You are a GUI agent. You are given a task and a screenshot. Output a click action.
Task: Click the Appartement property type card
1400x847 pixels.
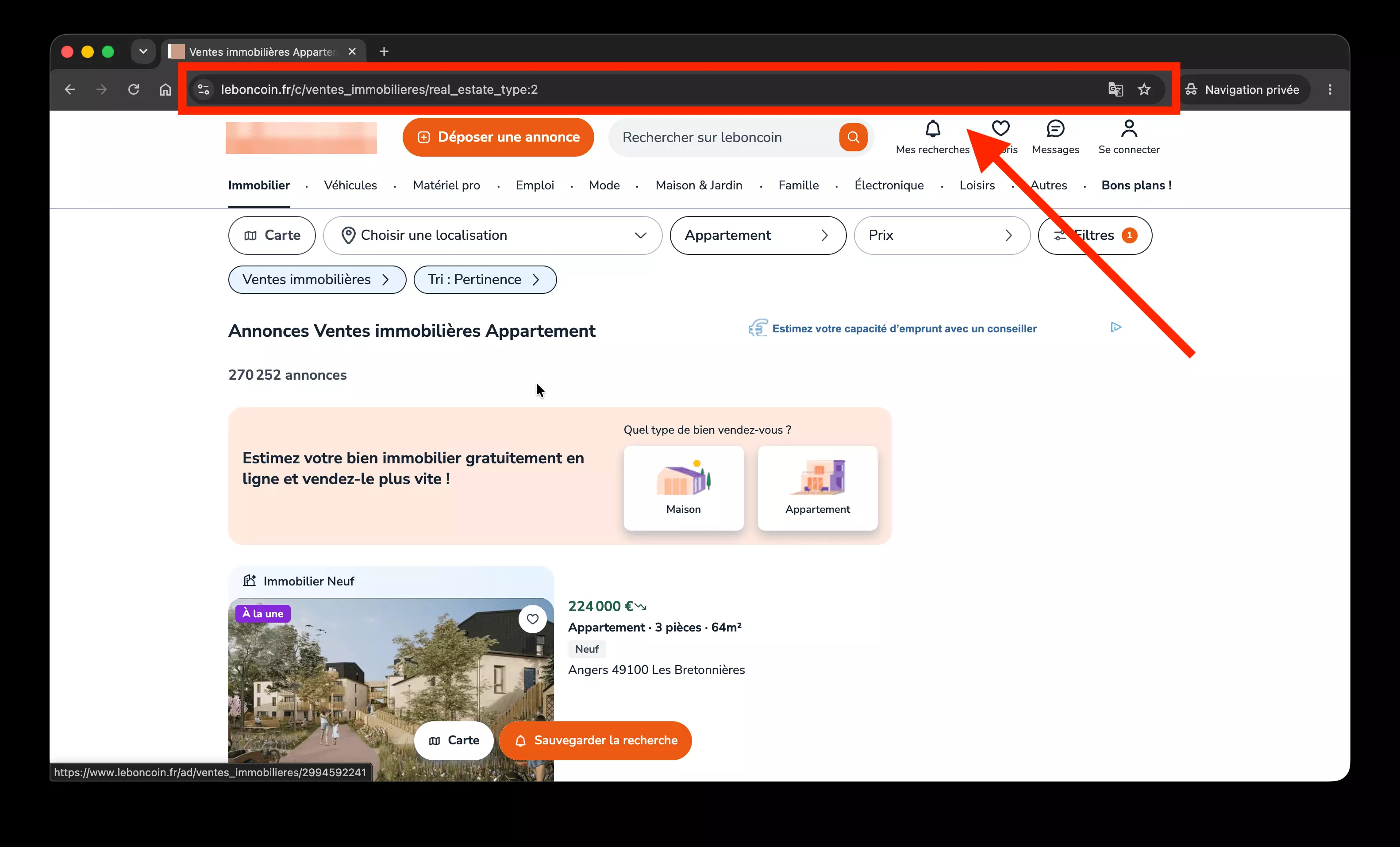(x=818, y=488)
